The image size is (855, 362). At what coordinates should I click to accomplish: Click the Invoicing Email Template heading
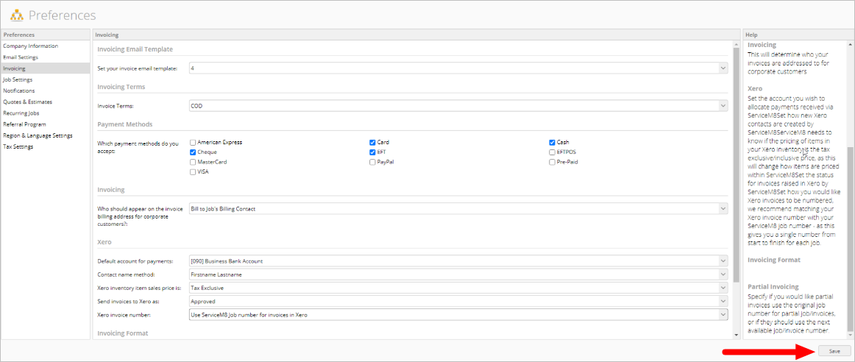(135, 49)
